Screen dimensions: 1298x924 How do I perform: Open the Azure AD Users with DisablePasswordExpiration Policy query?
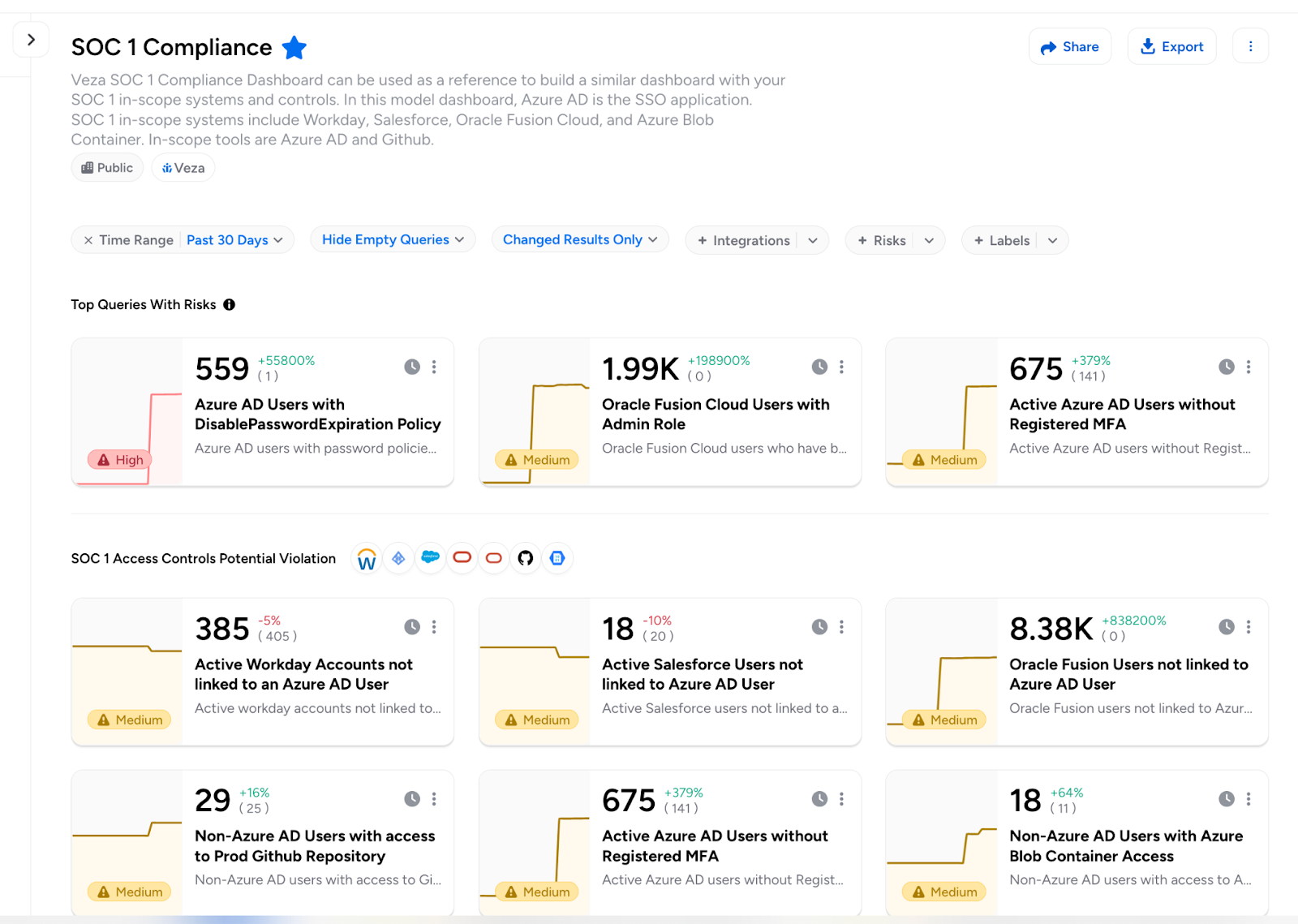pyautogui.click(x=317, y=415)
